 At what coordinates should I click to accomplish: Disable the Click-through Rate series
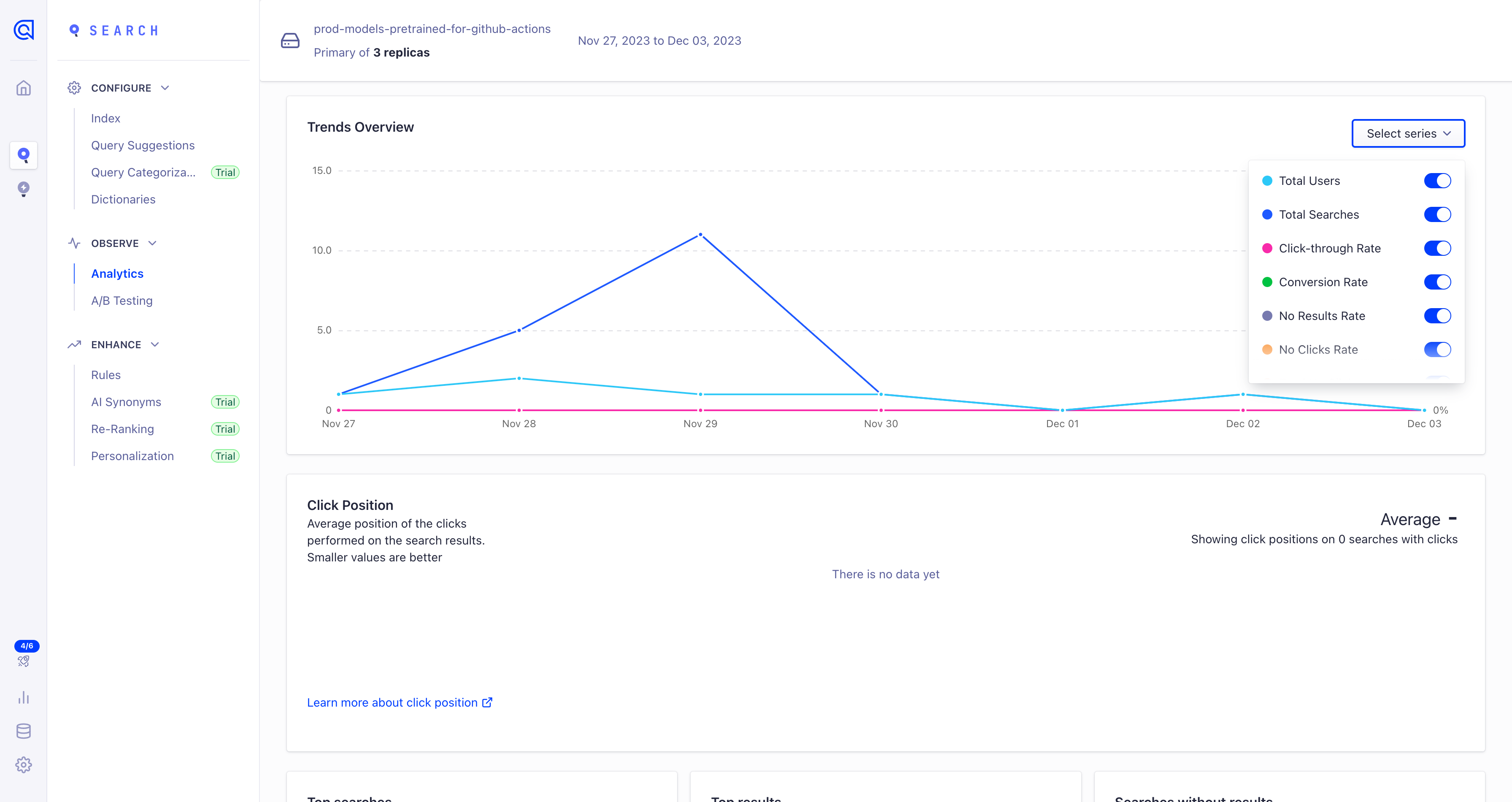(1437, 248)
